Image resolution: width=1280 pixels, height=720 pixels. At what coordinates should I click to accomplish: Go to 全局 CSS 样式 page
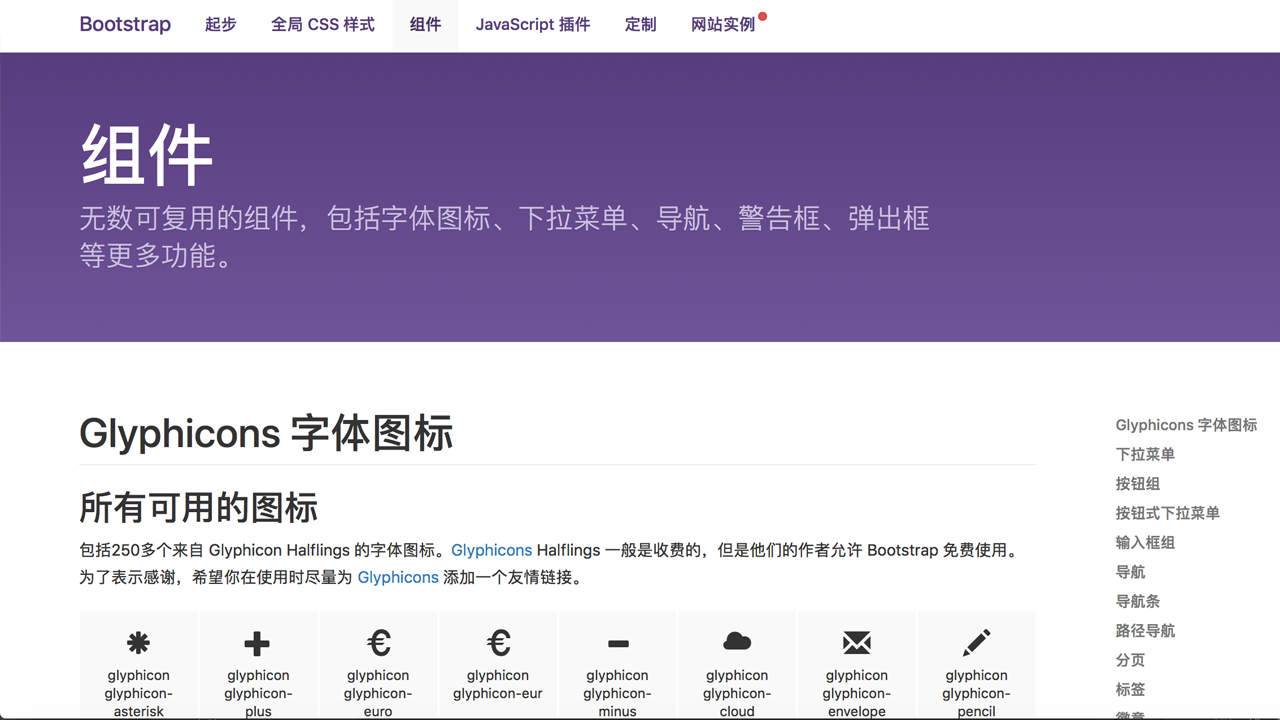tap(323, 24)
